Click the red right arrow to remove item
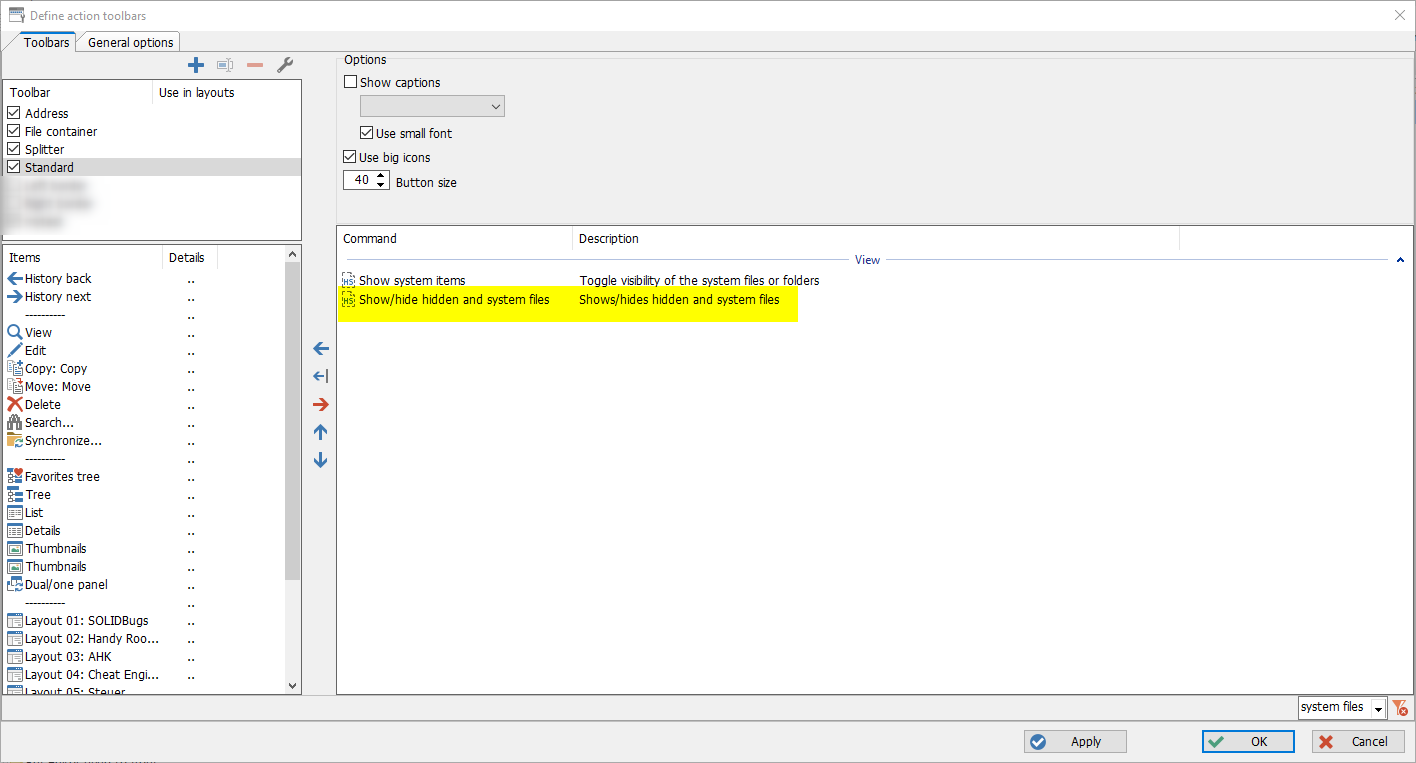 (x=321, y=404)
